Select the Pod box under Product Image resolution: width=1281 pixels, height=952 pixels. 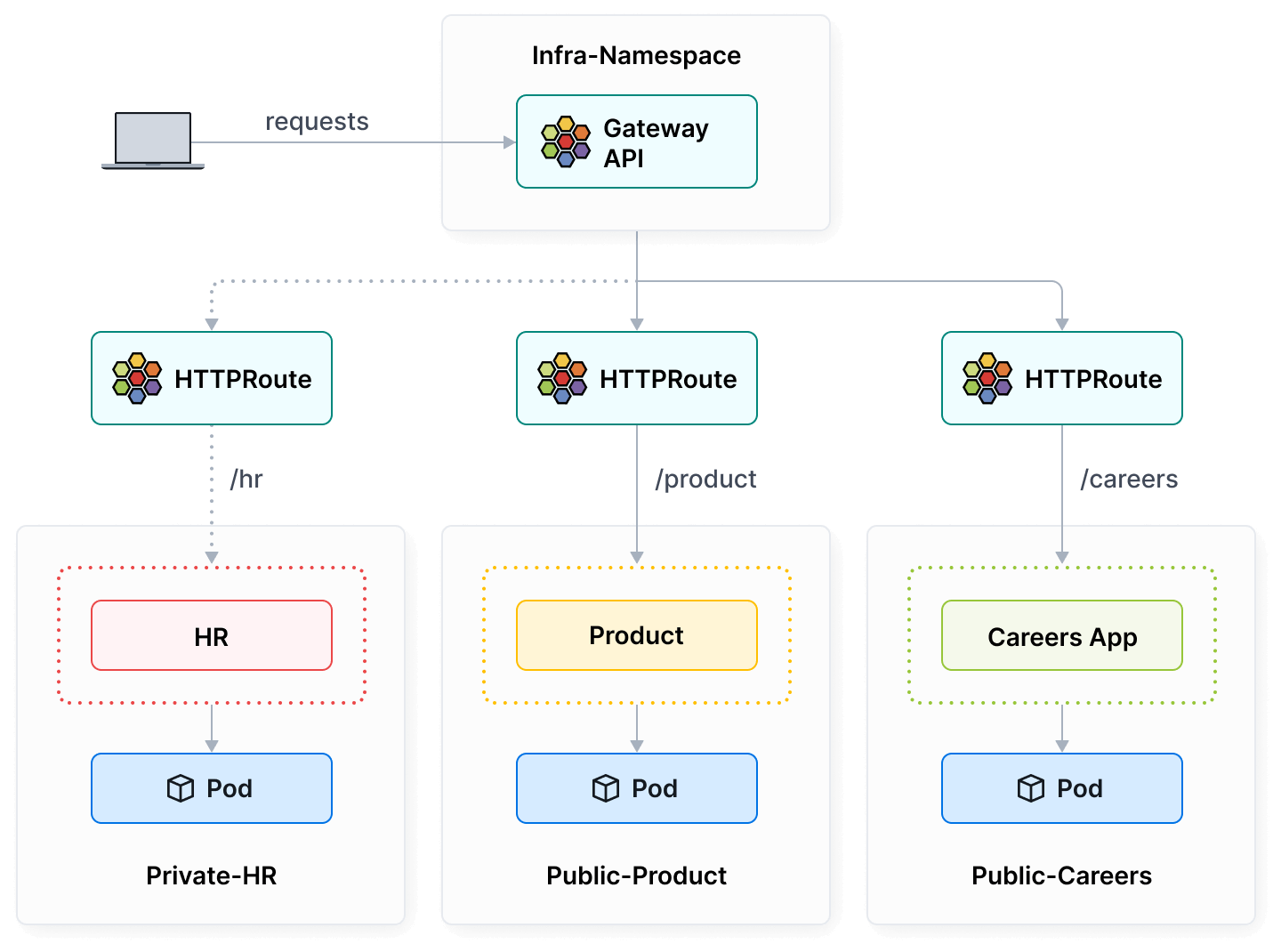637,788
